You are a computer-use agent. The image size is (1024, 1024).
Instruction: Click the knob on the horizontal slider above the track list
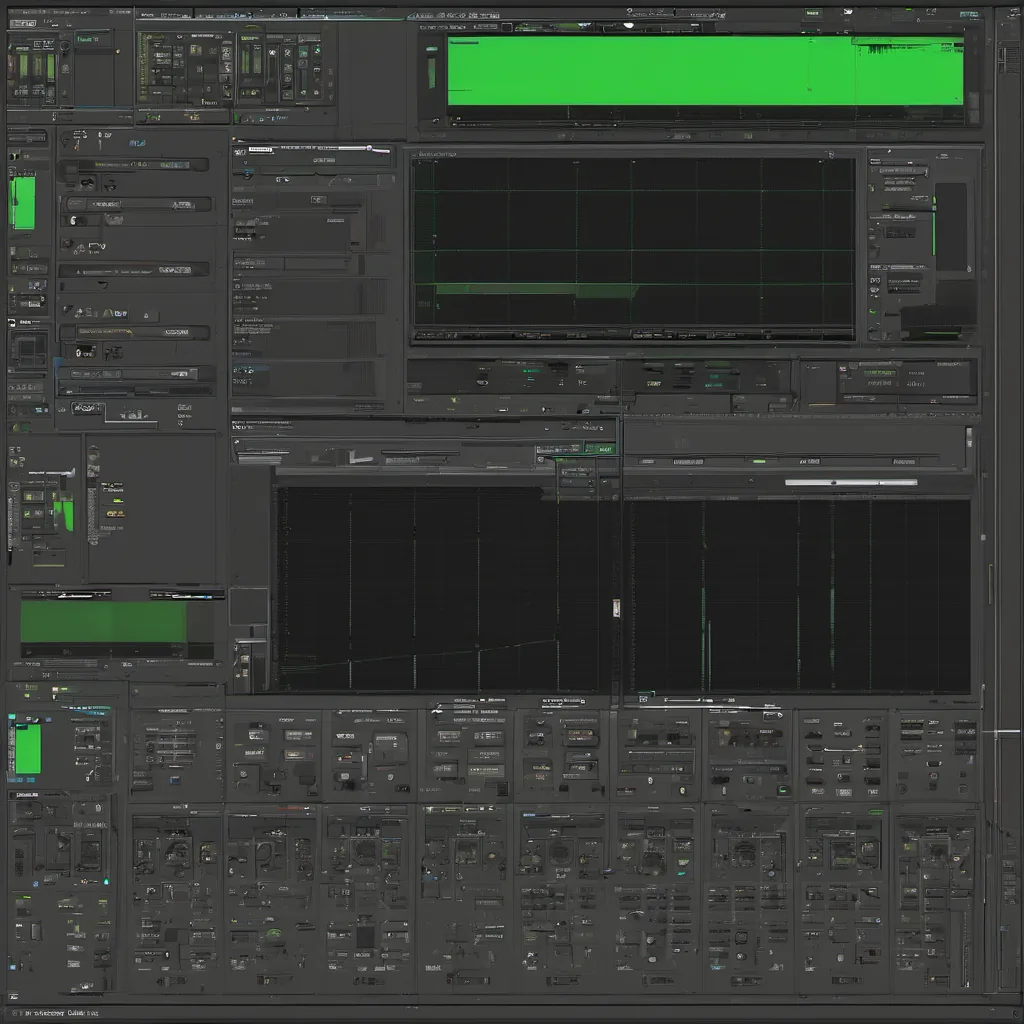coord(370,149)
